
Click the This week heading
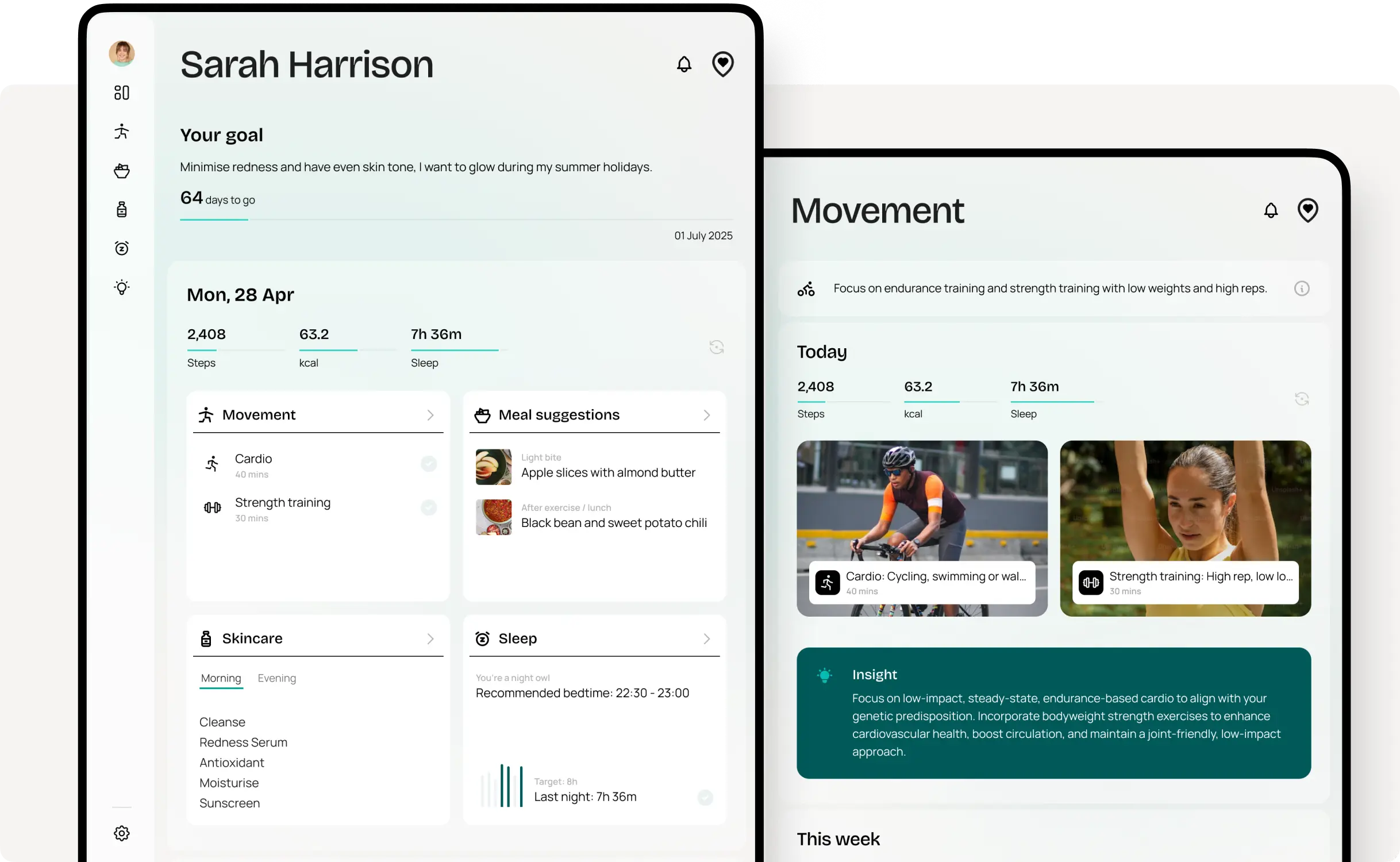click(838, 839)
